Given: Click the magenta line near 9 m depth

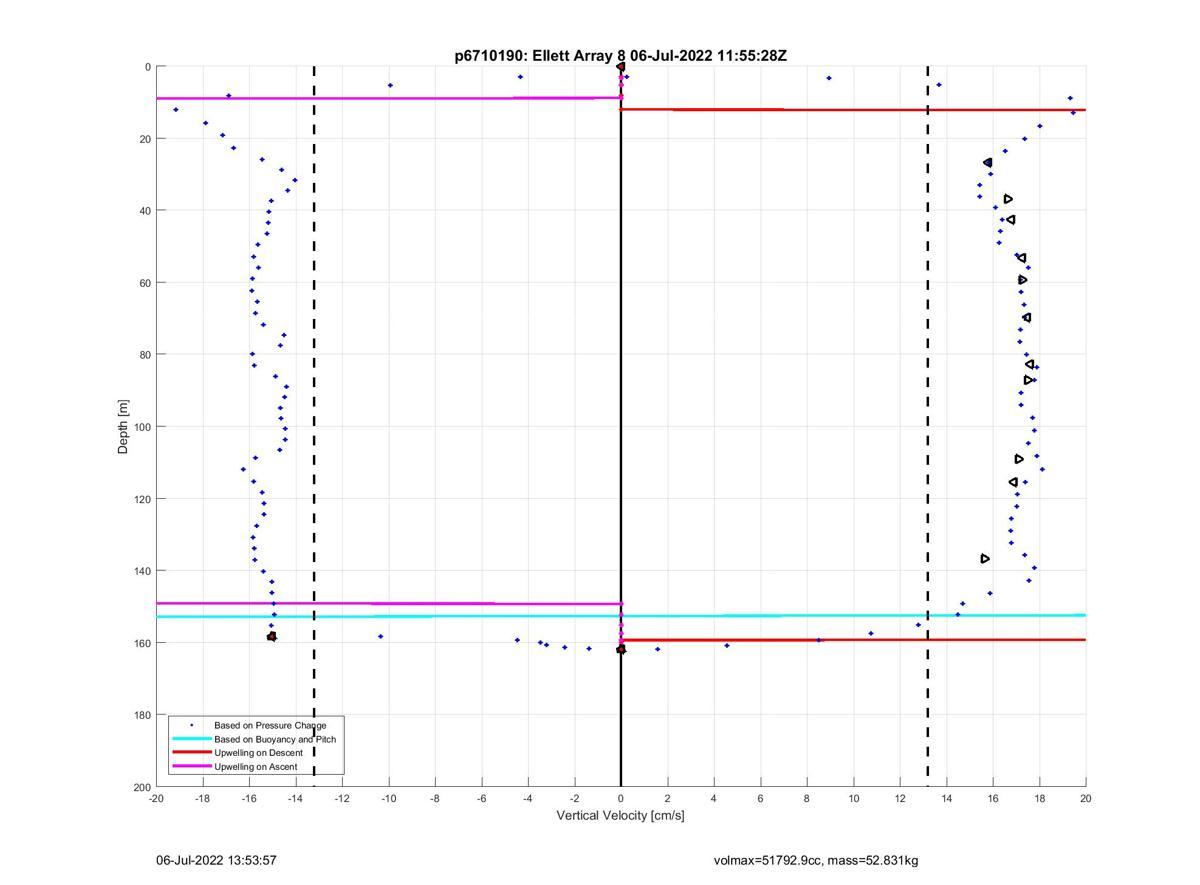Looking at the screenshot, I should (x=389, y=98).
